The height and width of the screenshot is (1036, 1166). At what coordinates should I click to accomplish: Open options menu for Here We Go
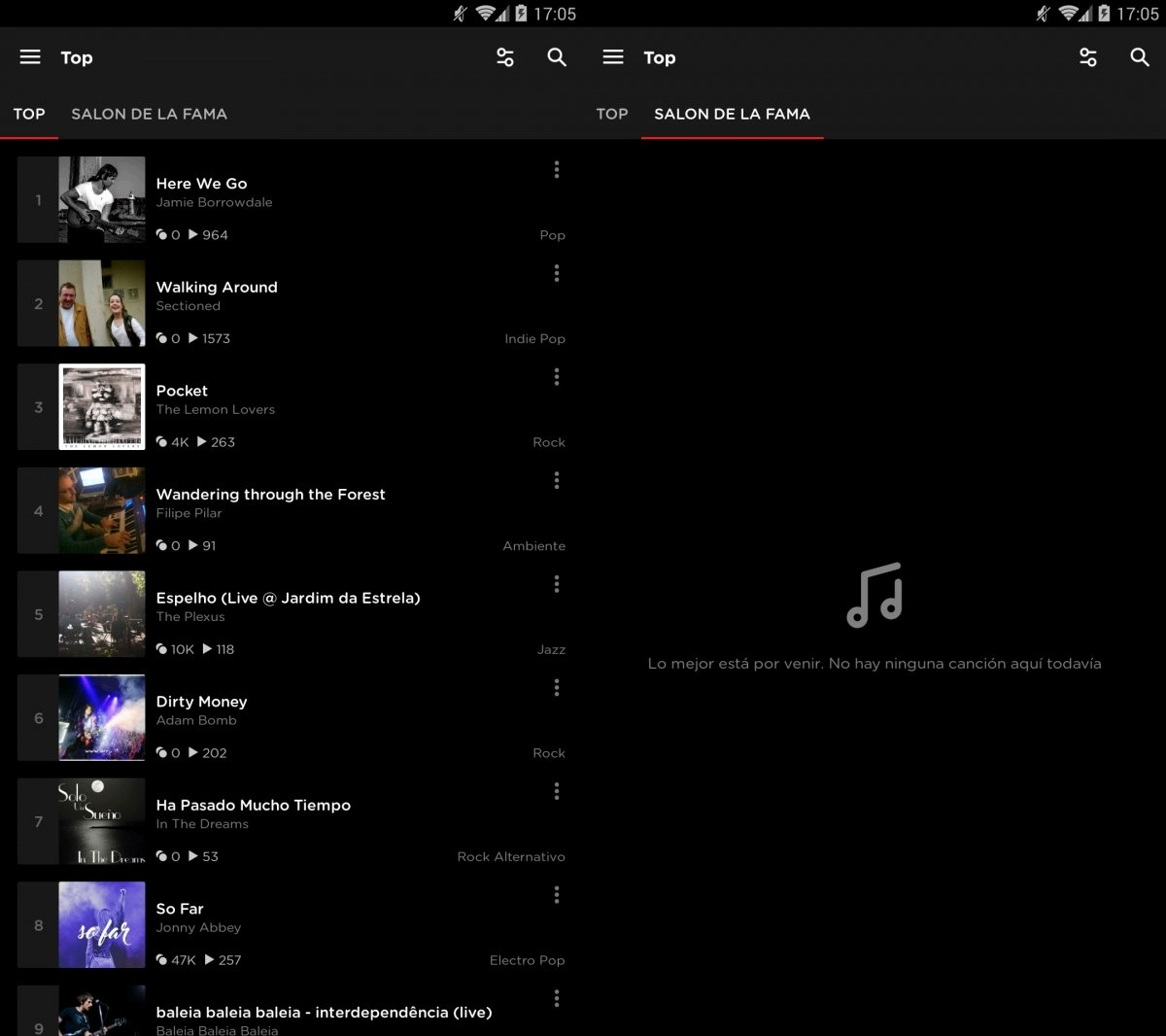coord(557,170)
